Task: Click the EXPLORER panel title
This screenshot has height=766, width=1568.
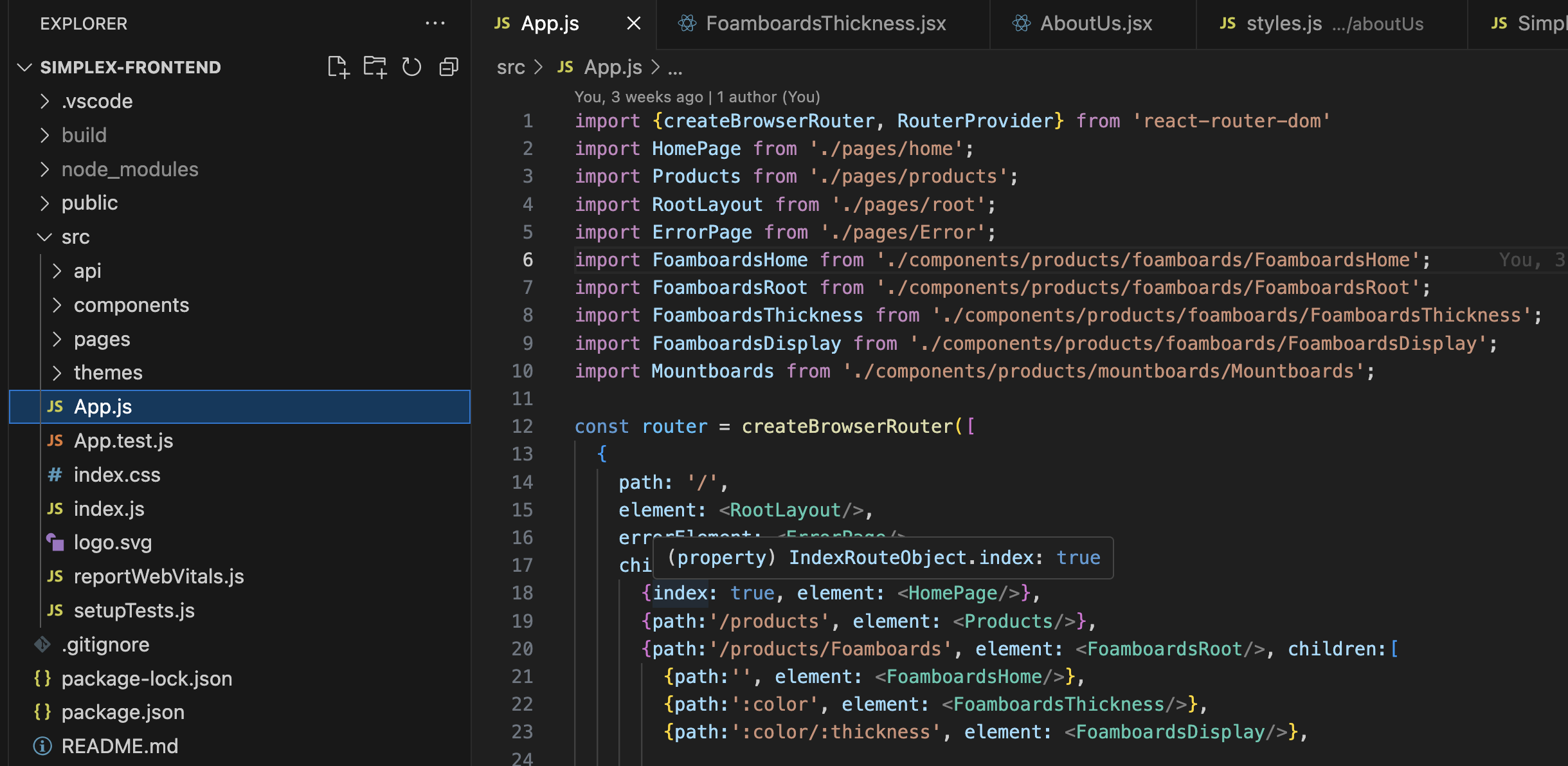Action: click(84, 24)
